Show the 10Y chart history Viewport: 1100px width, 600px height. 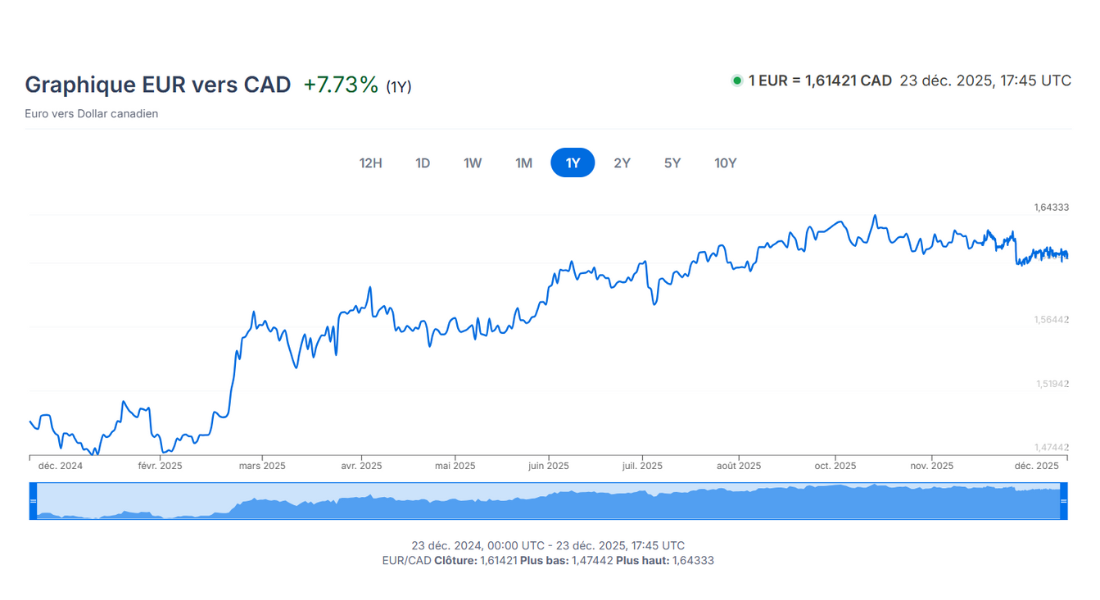[725, 163]
